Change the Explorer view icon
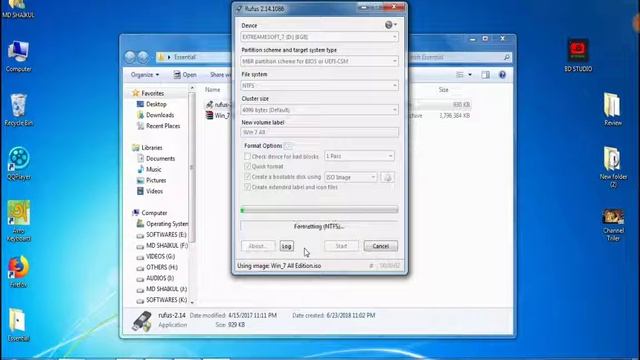Image resolution: width=640 pixels, height=360 pixels. [460, 75]
